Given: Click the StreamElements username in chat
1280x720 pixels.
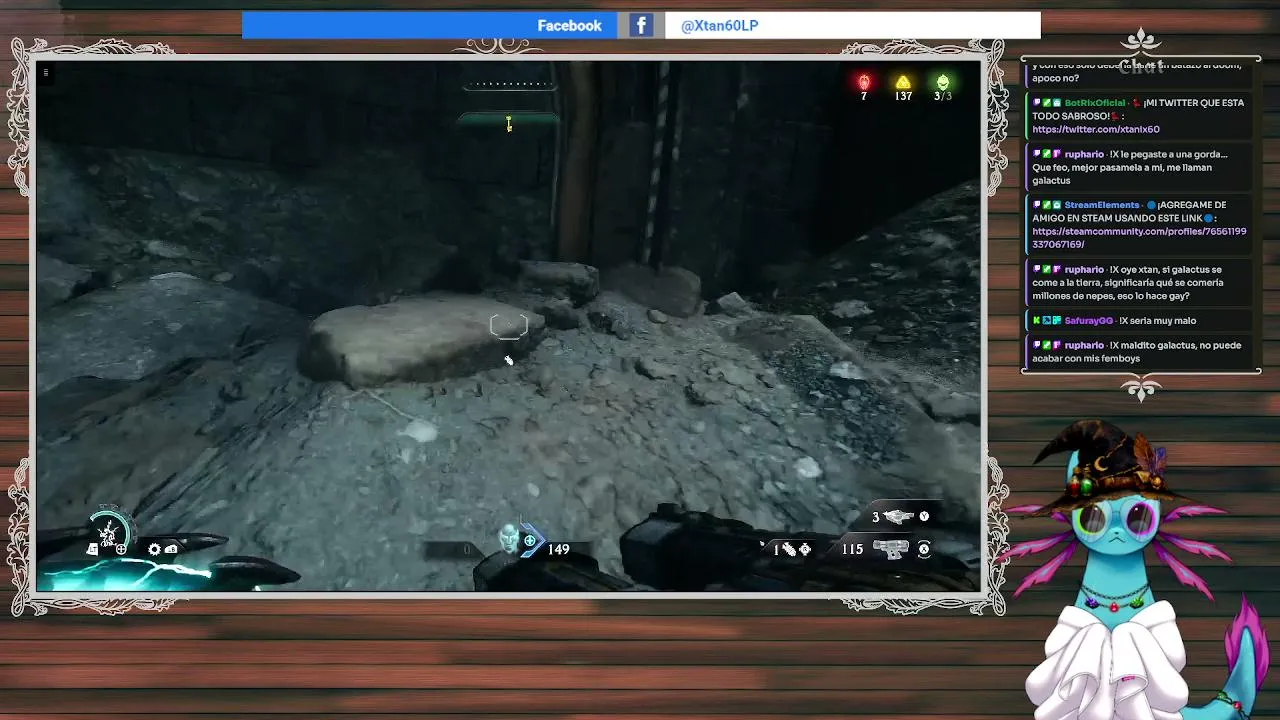Looking at the screenshot, I should click(x=1102, y=205).
